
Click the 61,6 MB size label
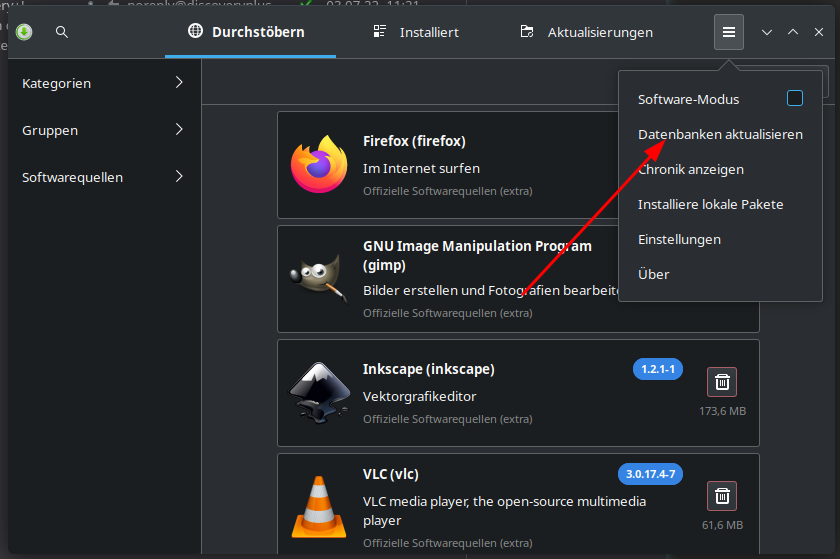(722, 525)
